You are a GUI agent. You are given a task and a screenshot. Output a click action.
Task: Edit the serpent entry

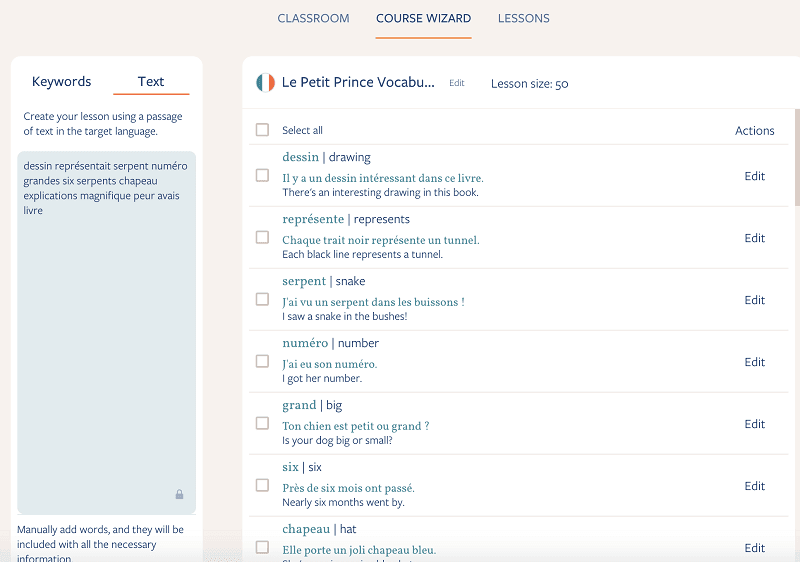click(755, 300)
